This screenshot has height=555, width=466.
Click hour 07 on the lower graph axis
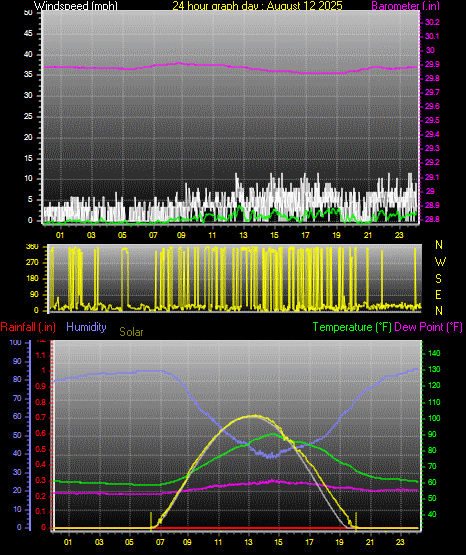point(160,542)
